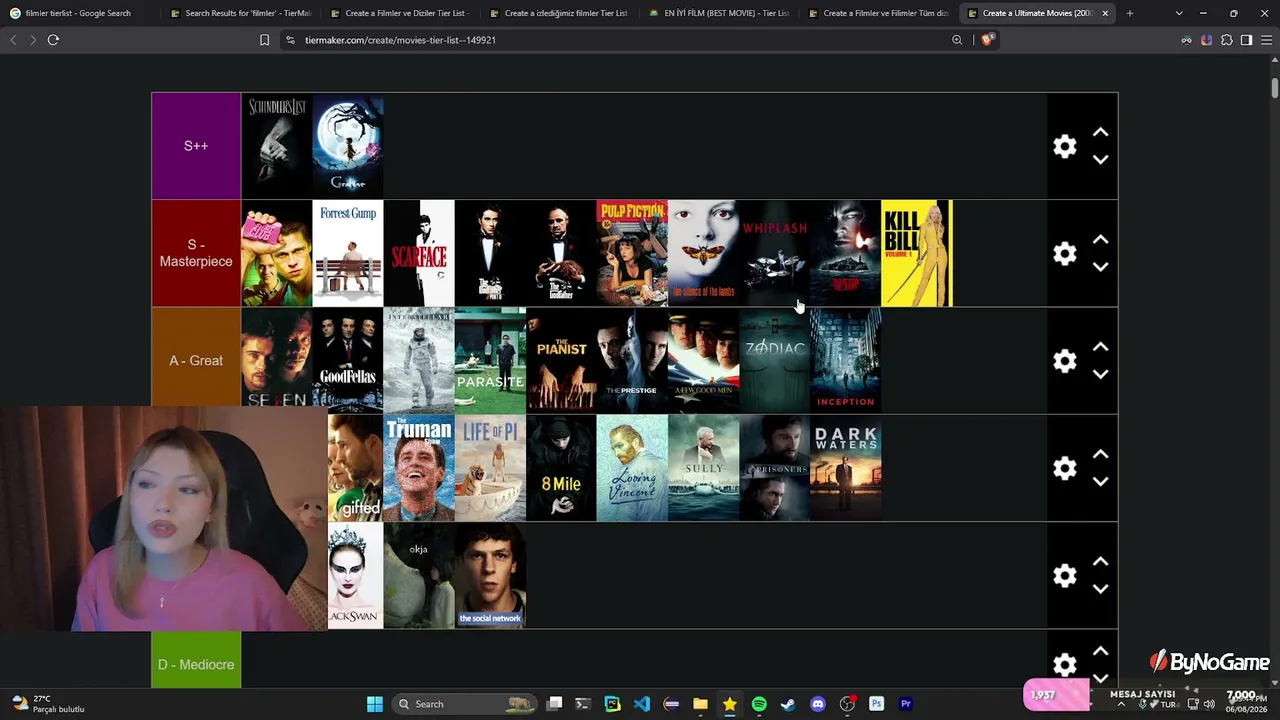Open Steam from the taskbar
The width and height of the screenshot is (1280, 720).
click(x=788, y=704)
